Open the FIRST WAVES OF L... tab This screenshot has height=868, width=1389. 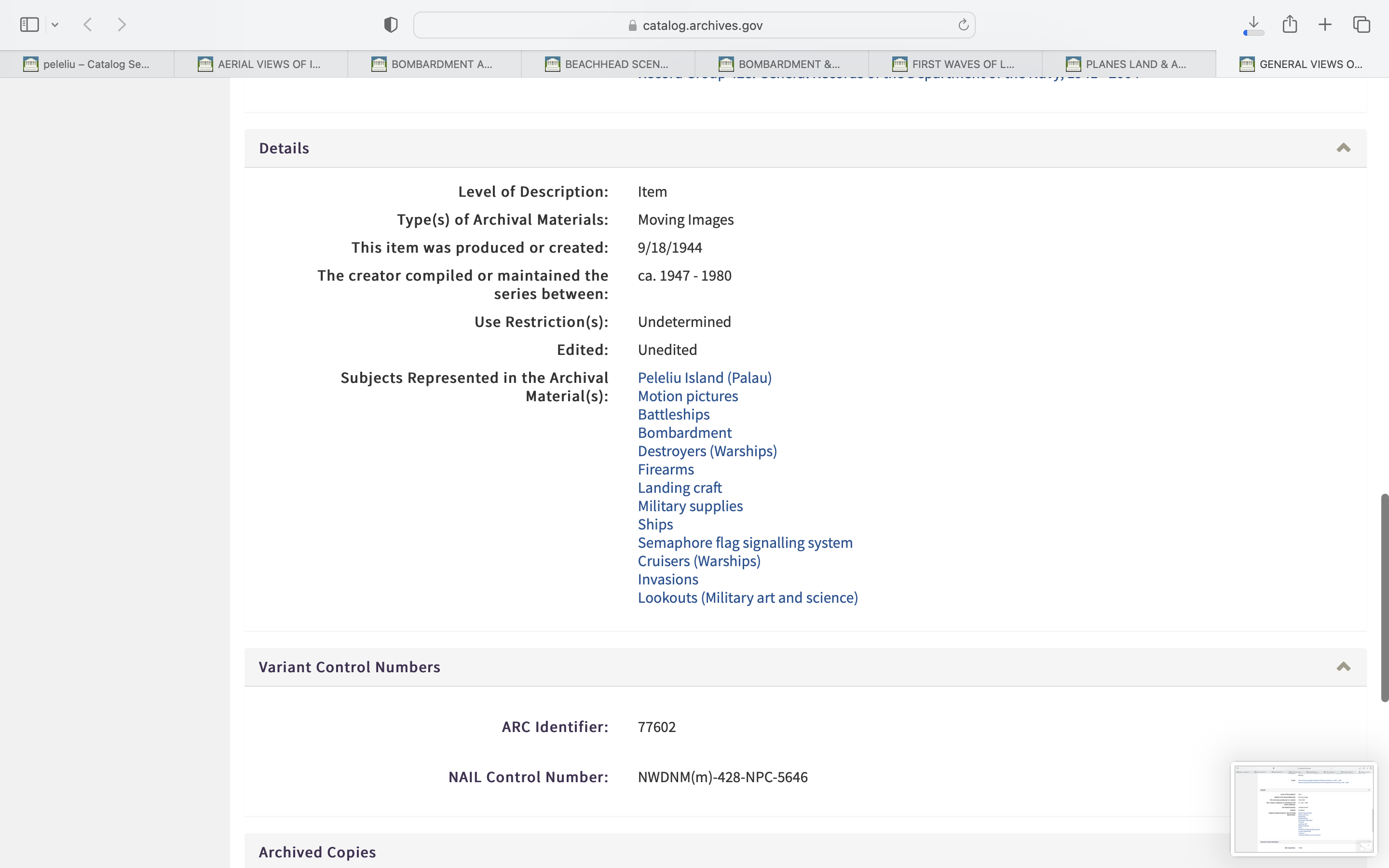tap(955, 64)
